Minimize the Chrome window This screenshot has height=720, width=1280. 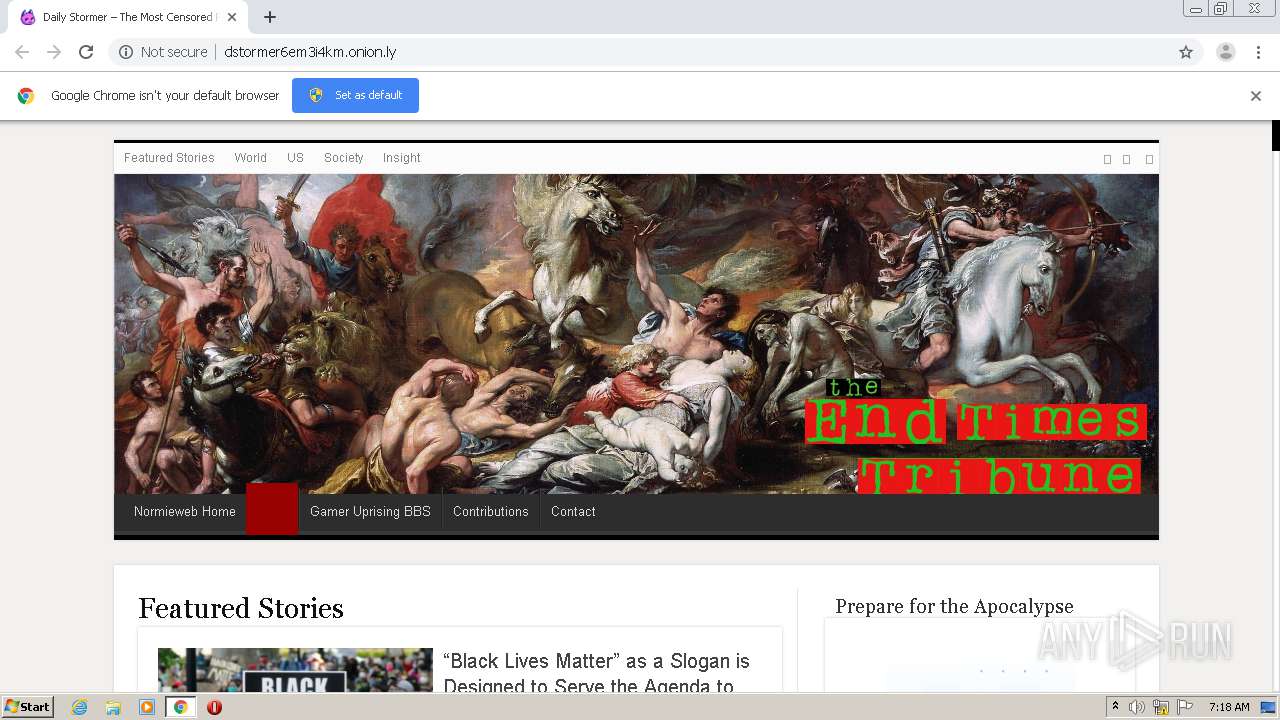pos(1196,9)
